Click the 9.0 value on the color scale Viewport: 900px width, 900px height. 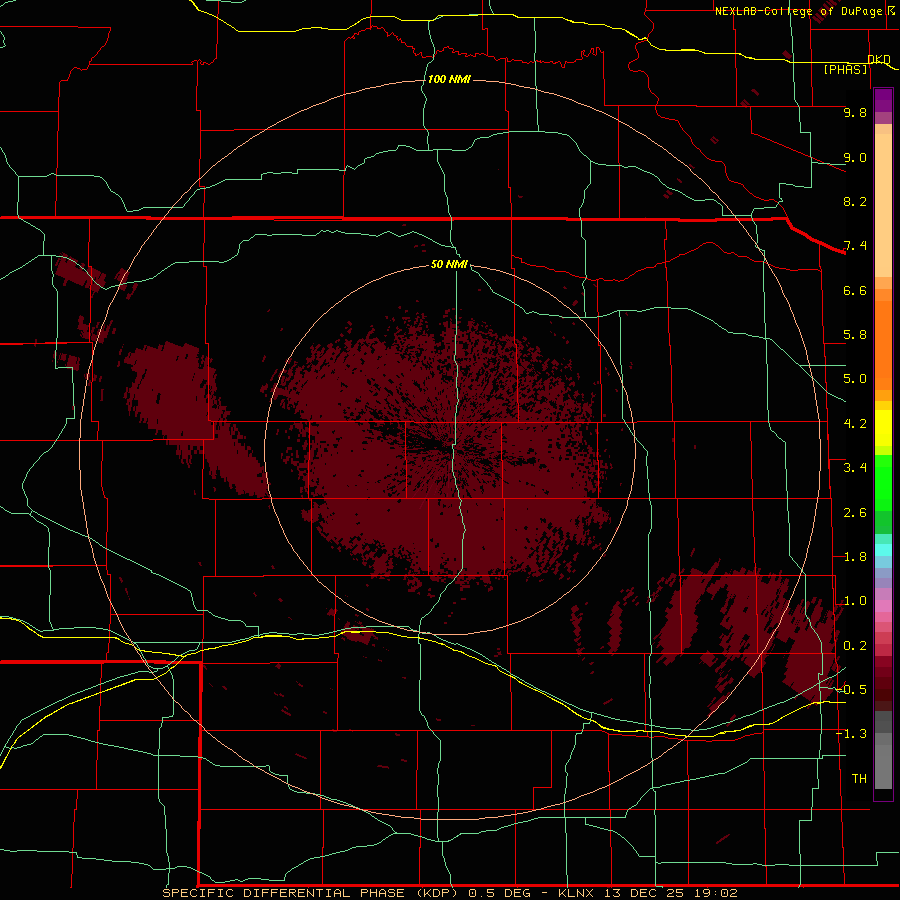coord(855,157)
